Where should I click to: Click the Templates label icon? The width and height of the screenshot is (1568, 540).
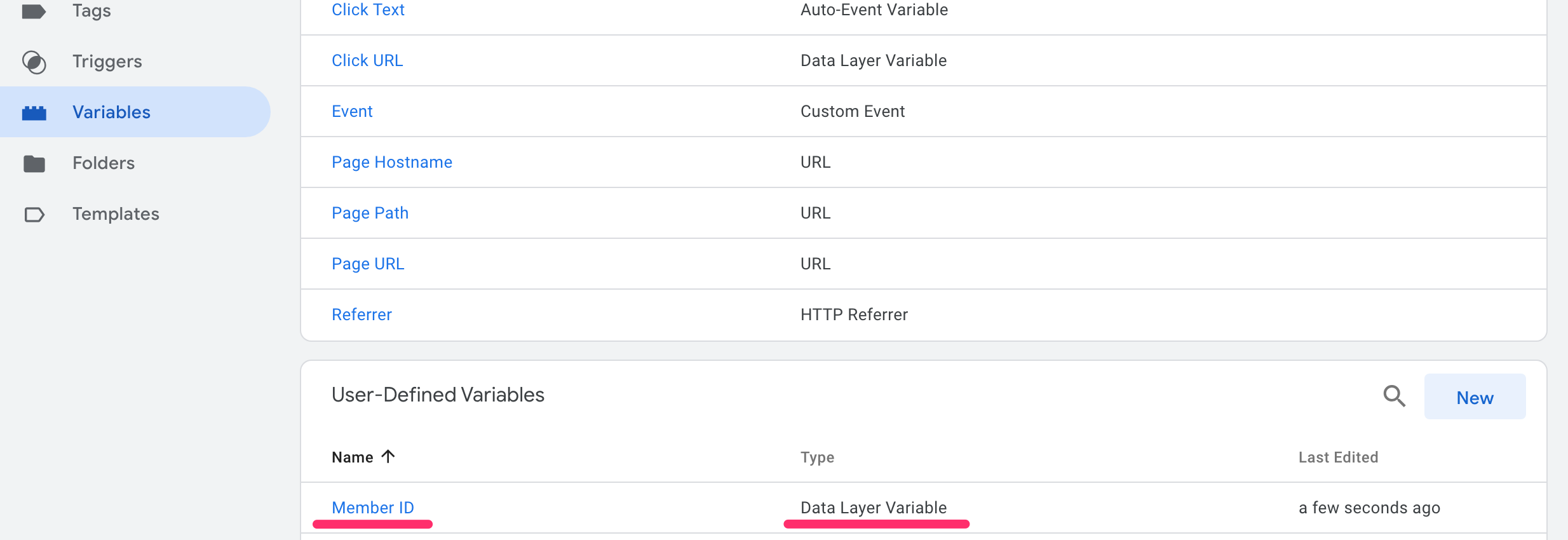(34, 214)
